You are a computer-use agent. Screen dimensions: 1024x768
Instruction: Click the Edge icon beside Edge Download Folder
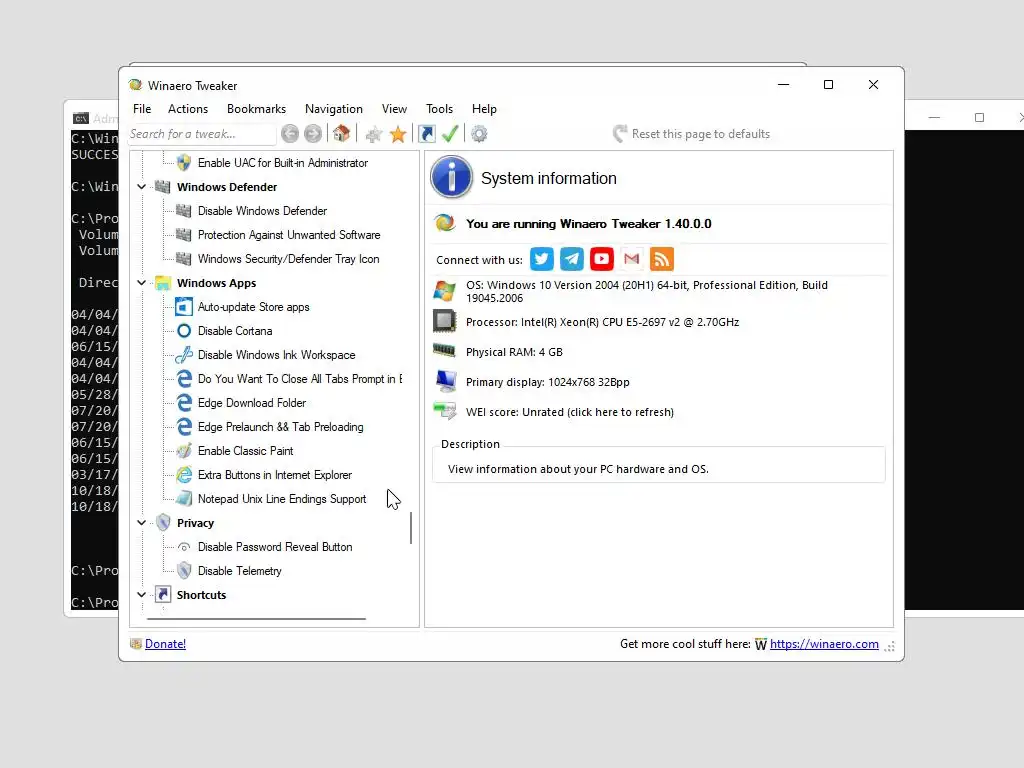click(x=184, y=403)
